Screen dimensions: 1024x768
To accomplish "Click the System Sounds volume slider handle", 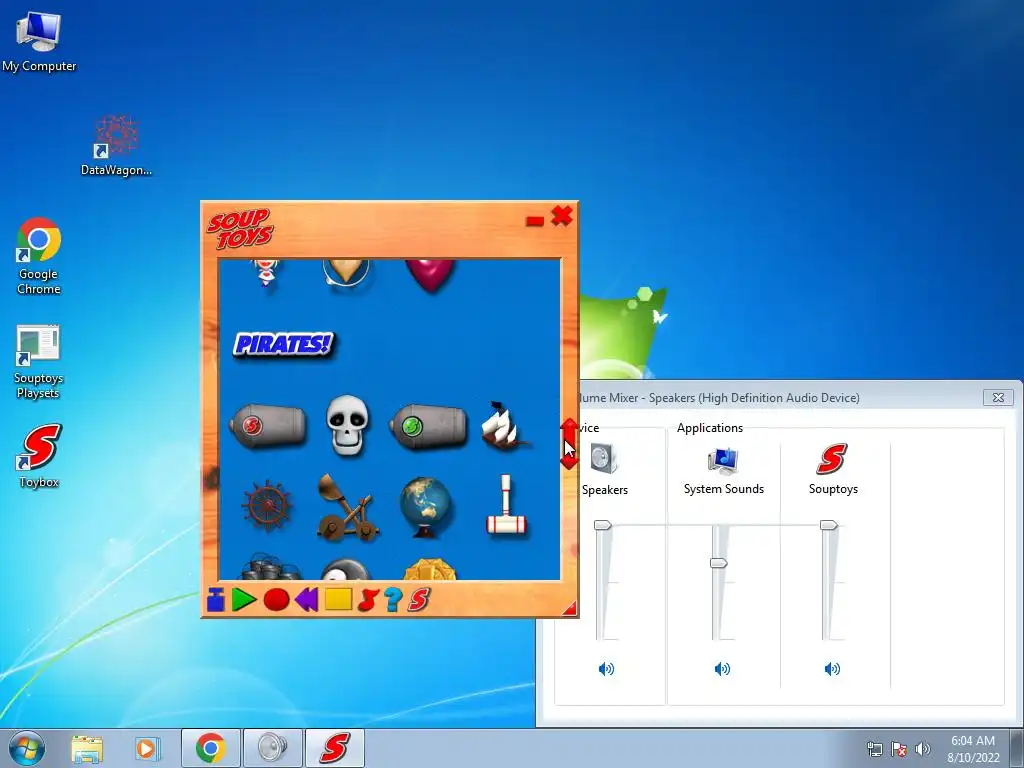I will coord(718,563).
